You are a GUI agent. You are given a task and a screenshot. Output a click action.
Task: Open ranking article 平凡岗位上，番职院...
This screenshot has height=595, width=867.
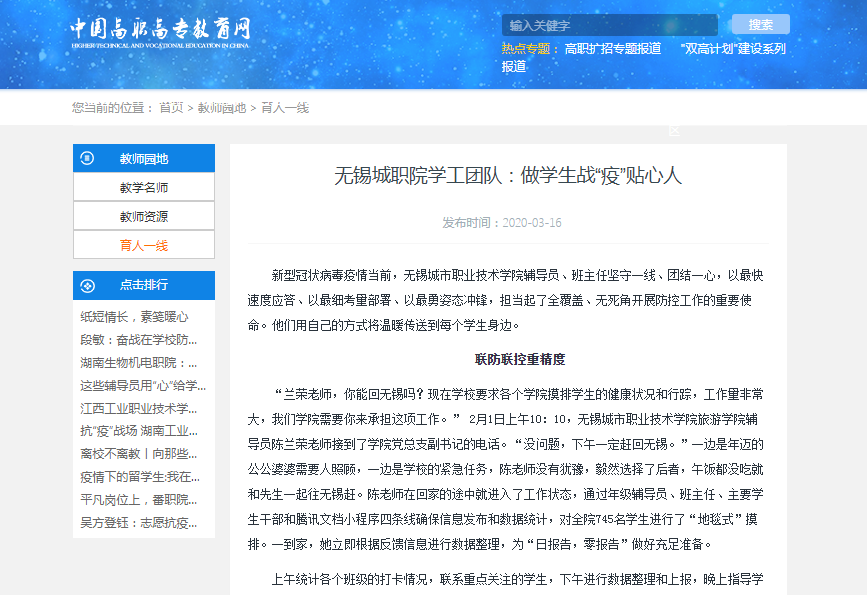pyautogui.click(x=139, y=499)
